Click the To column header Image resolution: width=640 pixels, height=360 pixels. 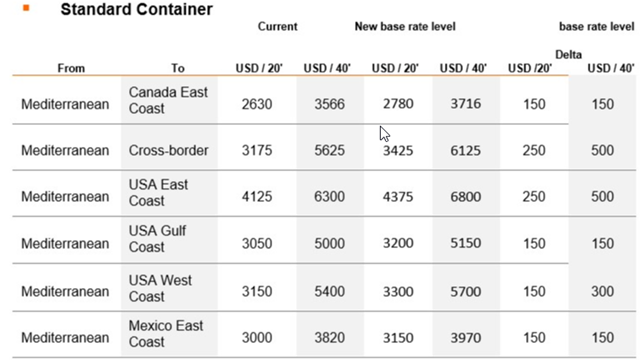click(x=178, y=68)
